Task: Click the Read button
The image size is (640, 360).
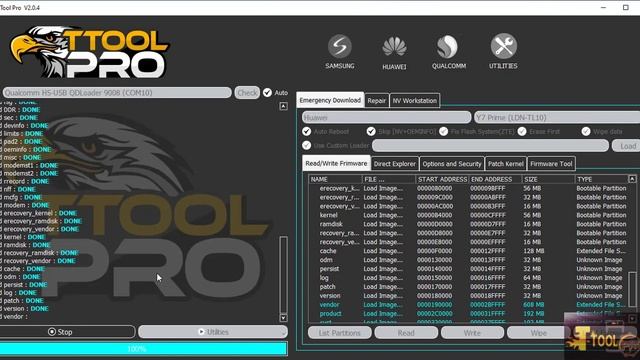Action: pyautogui.click(x=406, y=333)
